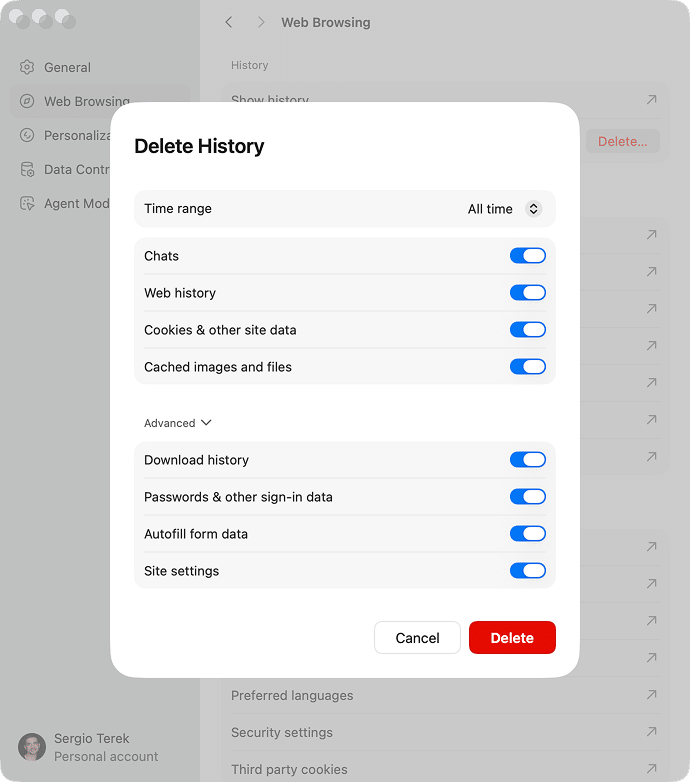
Task: Open Third party cookies arrow icon
Action: tap(651, 768)
